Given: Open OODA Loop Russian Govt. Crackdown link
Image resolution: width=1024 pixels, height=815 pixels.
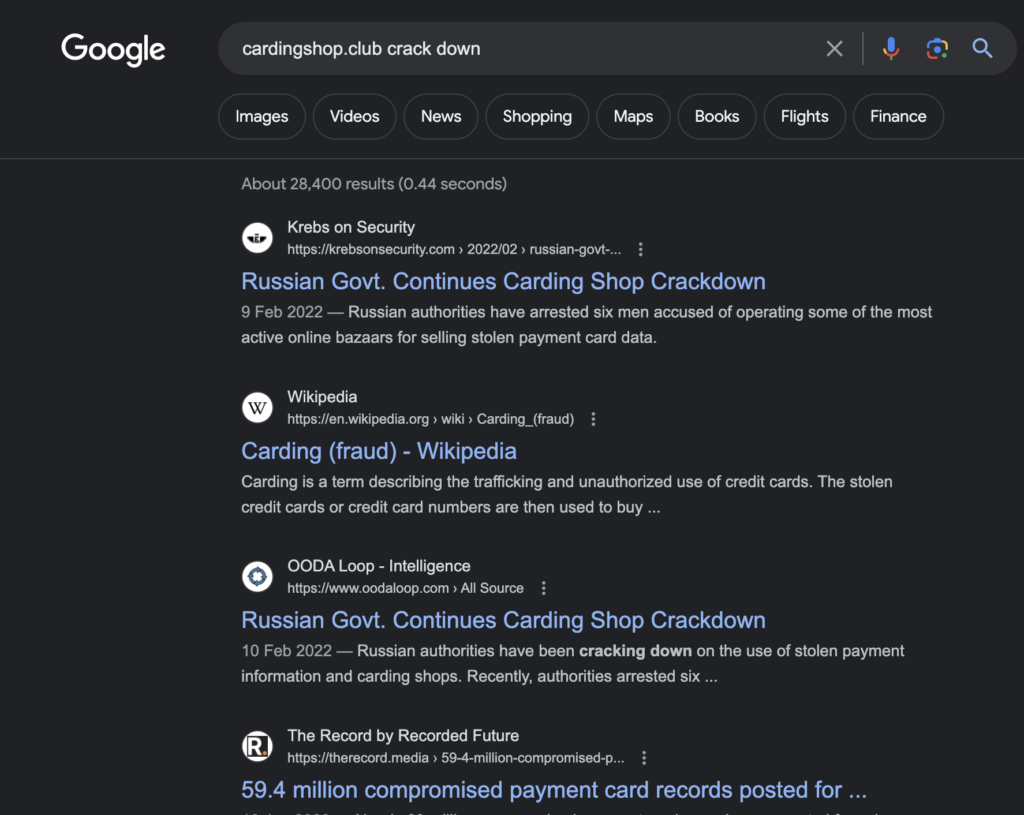Looking at the screenshot, I should [x=504, y=620].
